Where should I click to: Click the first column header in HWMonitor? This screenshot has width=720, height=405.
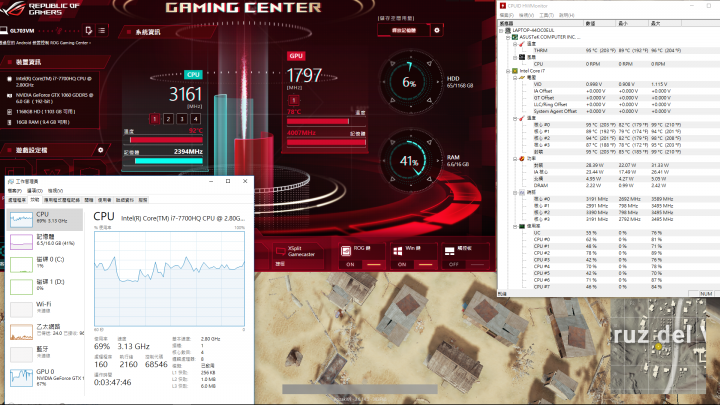541,23
